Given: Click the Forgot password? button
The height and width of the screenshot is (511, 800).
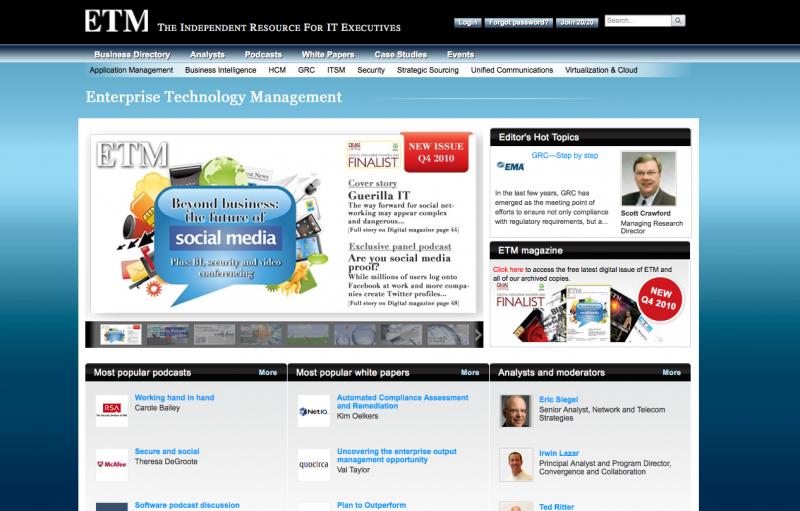Looking at the screenshot, I should click(518, 22).
